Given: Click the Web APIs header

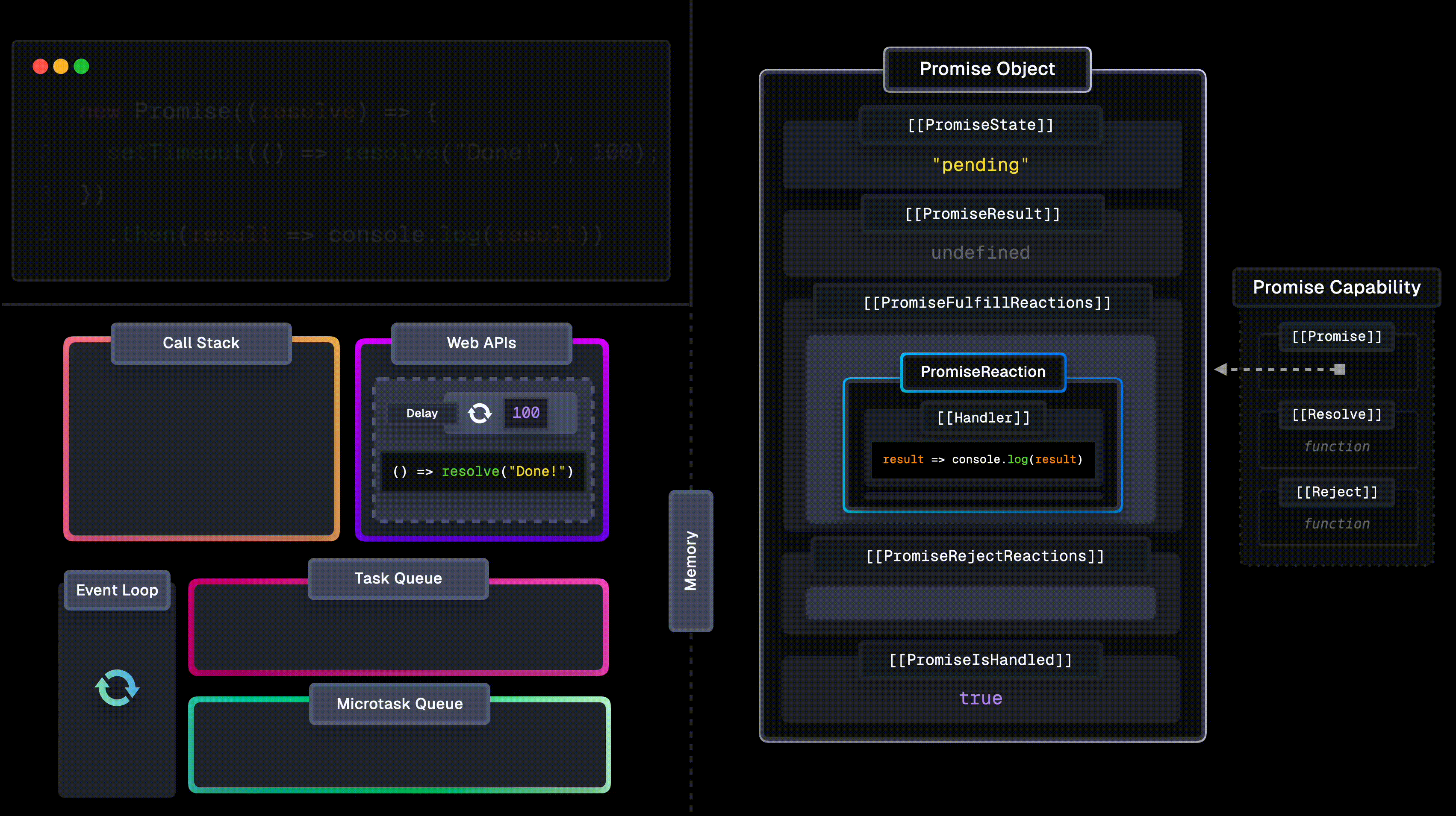Looking at the screenshot, I should (481, 343).
